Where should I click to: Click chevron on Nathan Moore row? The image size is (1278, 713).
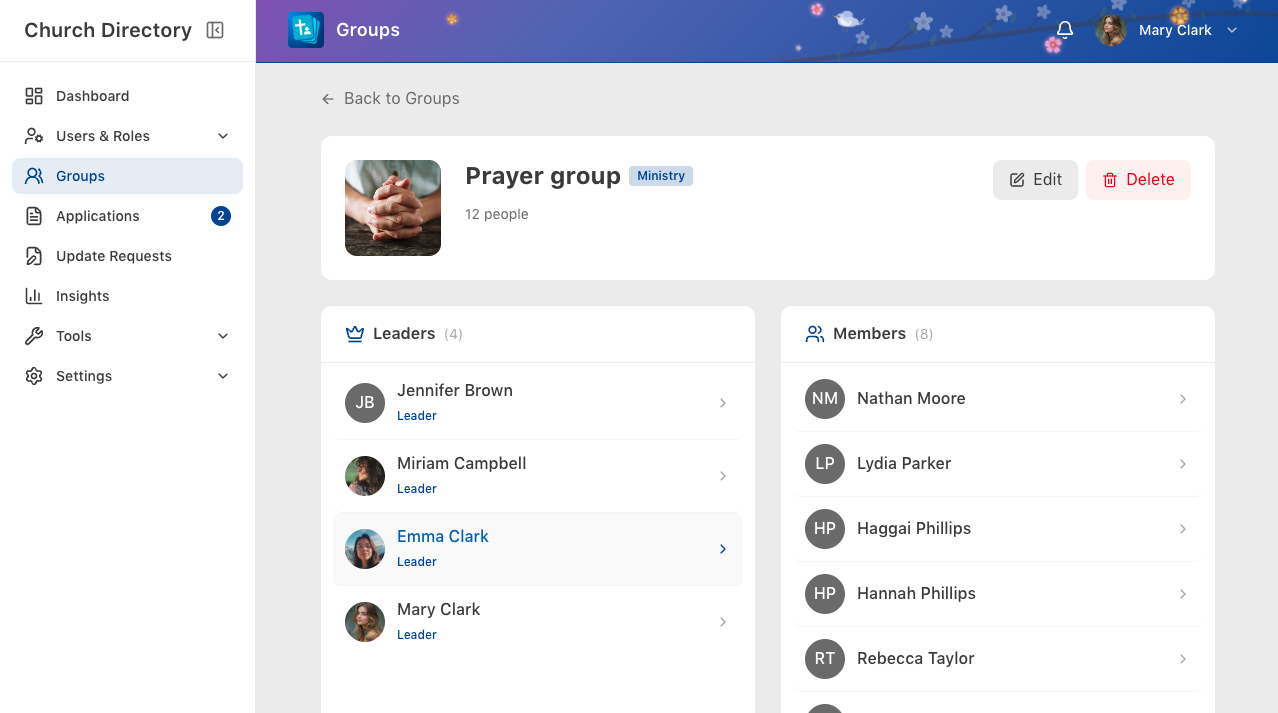pyautogui.click(x=1183, y=399)
